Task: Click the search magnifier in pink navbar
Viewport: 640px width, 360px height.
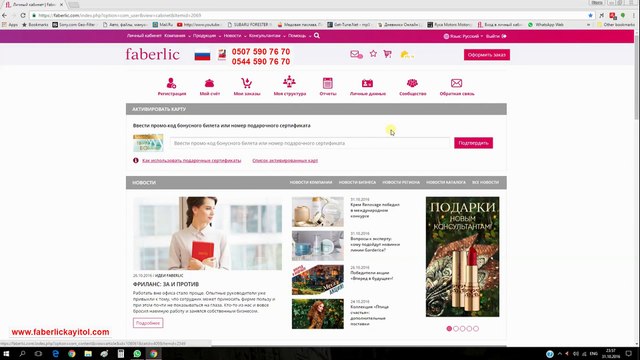Action: click(x=317, y=36)
